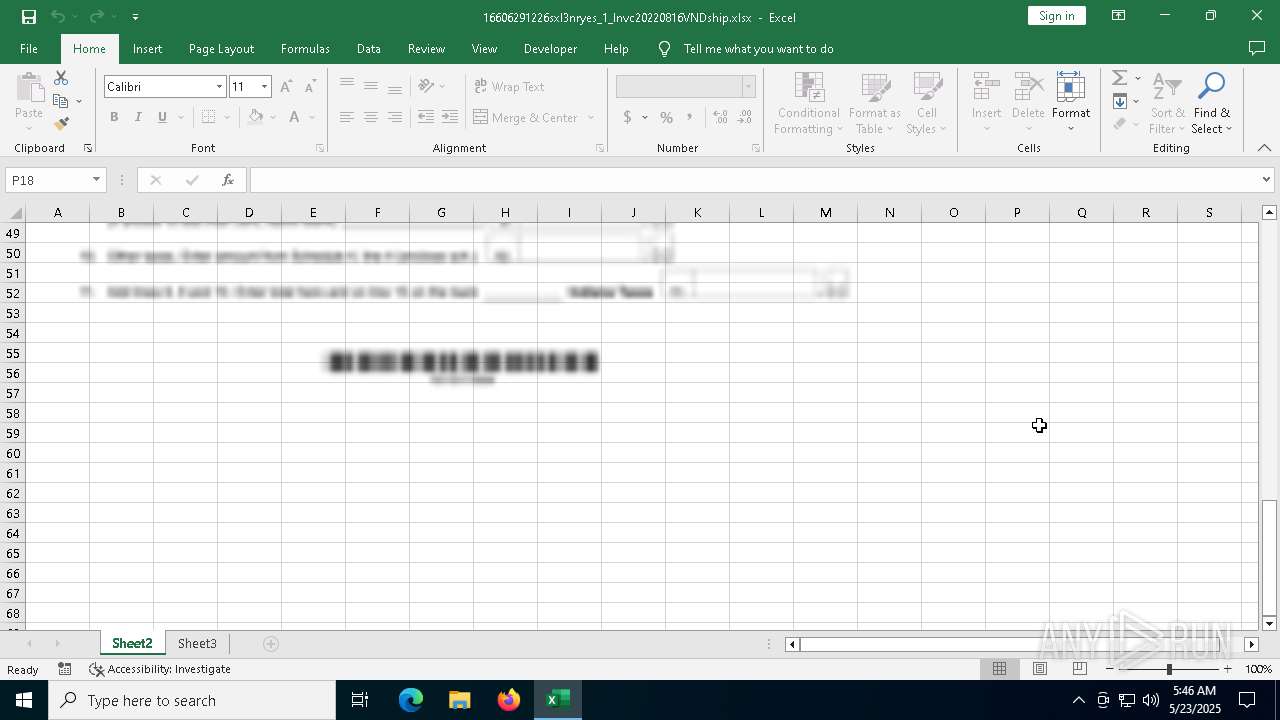Add new sheet with plus button

pos(271,643)
